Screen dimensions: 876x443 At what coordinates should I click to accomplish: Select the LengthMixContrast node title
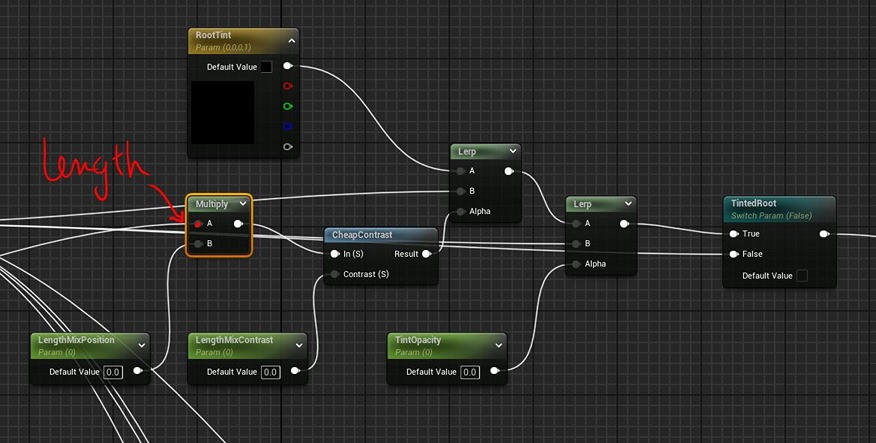coord(234,340)
